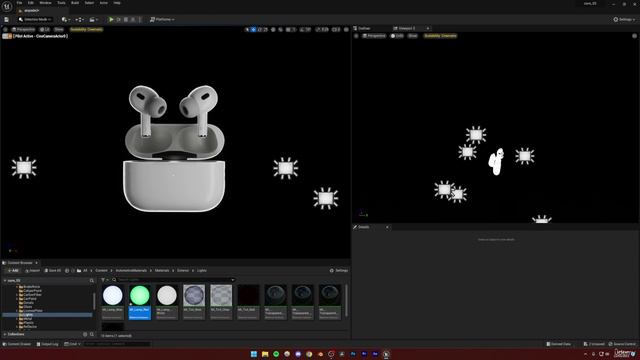Select the Details panel tab
The height and width of the screenshot is (360, 640).
363,227
